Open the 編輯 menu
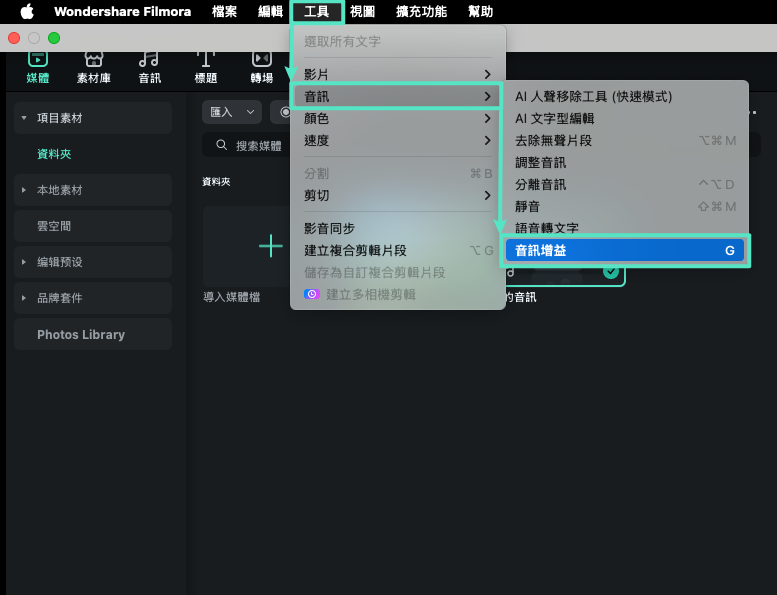Image resolution: width=777 pixels, height=595 pixels. tap(270, 11)
